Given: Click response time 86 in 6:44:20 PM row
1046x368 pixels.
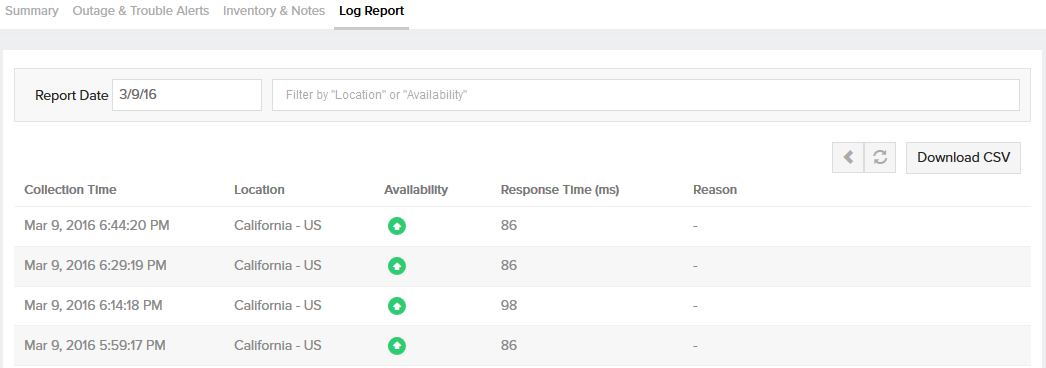Looking at the screenshot, I should click(x=509, y=225).
